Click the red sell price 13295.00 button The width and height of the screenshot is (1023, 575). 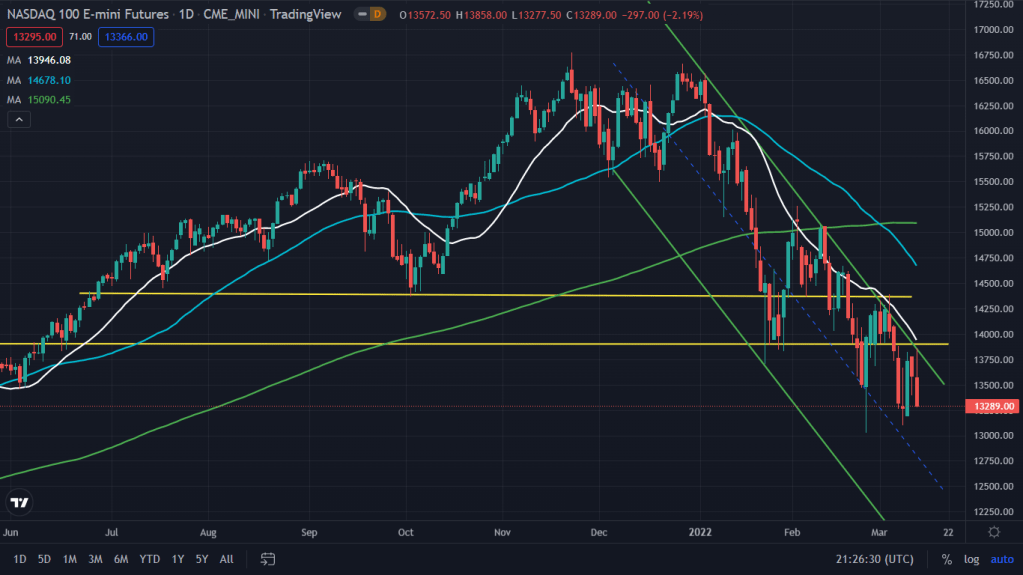(35, 37)
